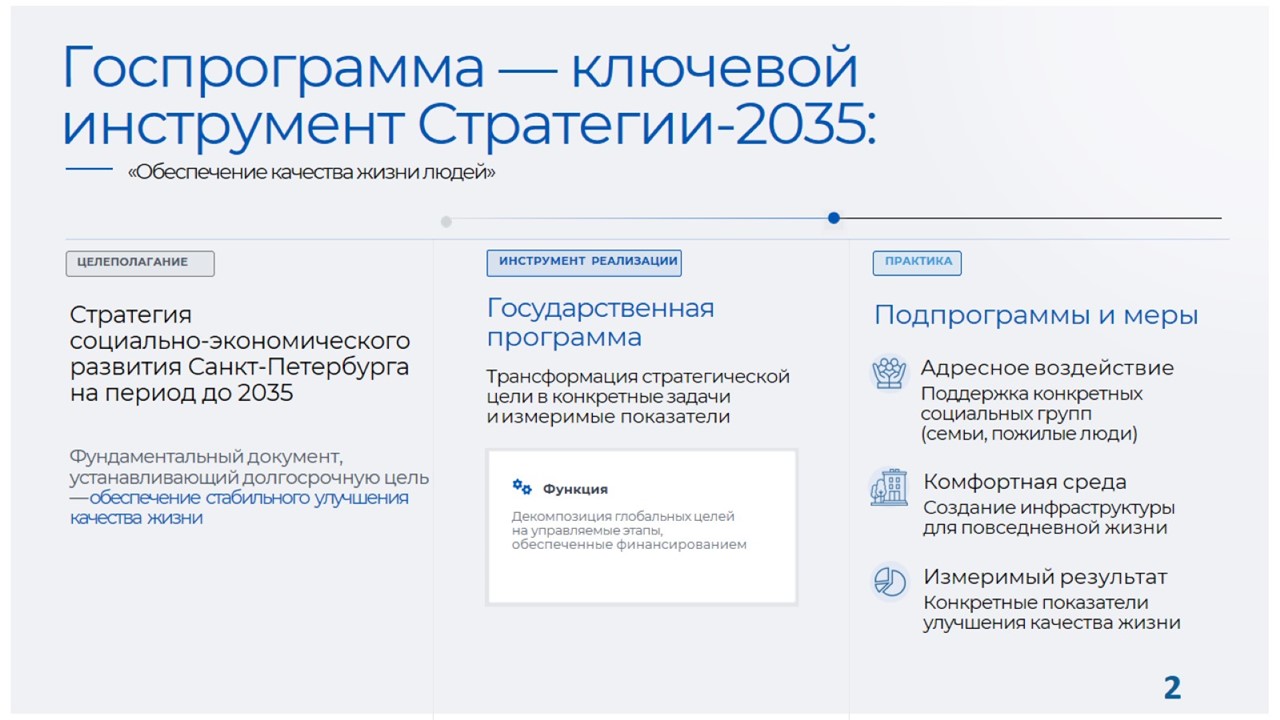Viewport: 1280px width, 720px height.
Task: Click the gears icon next to Функция
Action: click(522, 487)
